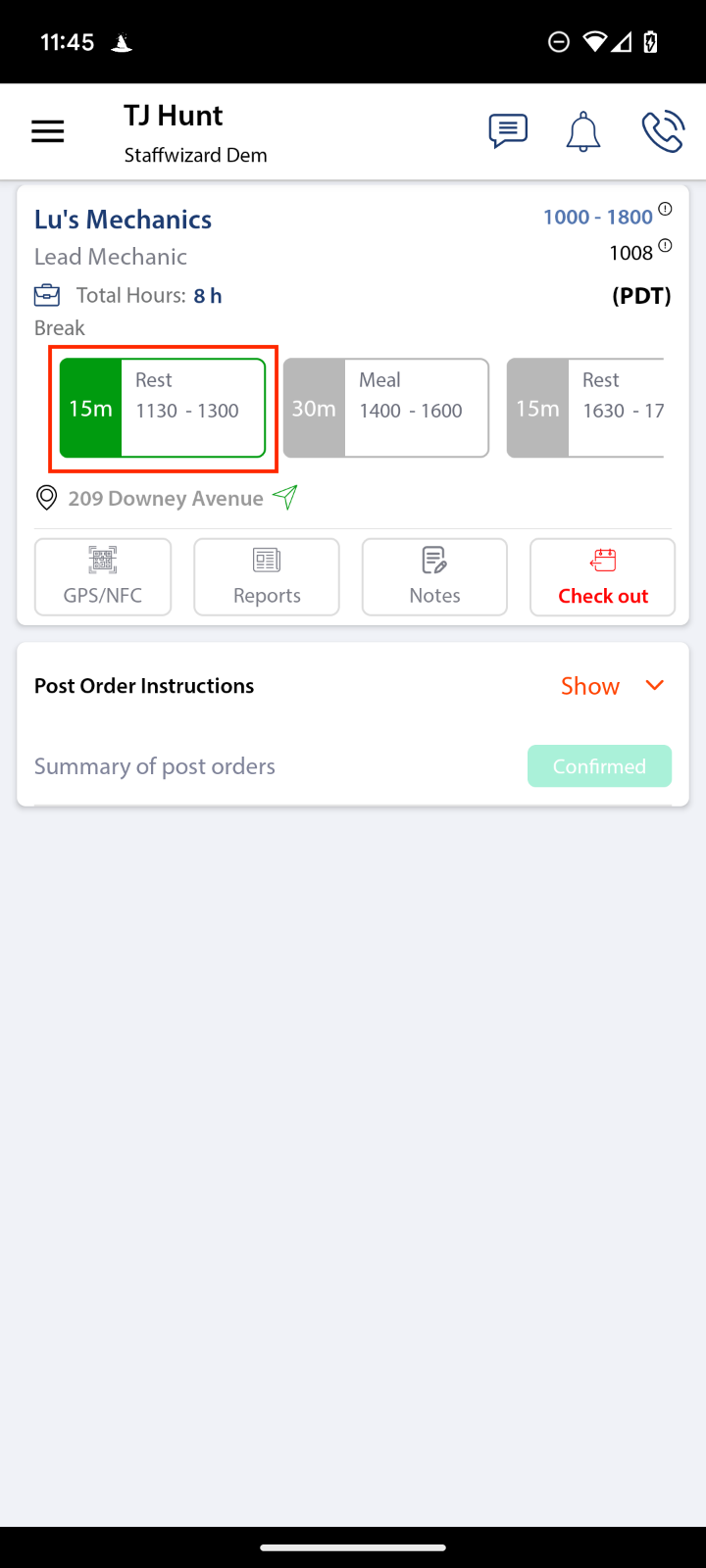The height and width of the screenshot is (1568, 706).
Task: Tap the info icon beside 1008
Action: [x=665, y=246]
